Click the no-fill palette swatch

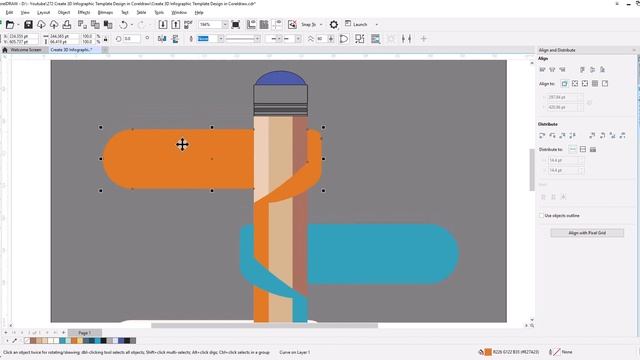tap(27, 340)
